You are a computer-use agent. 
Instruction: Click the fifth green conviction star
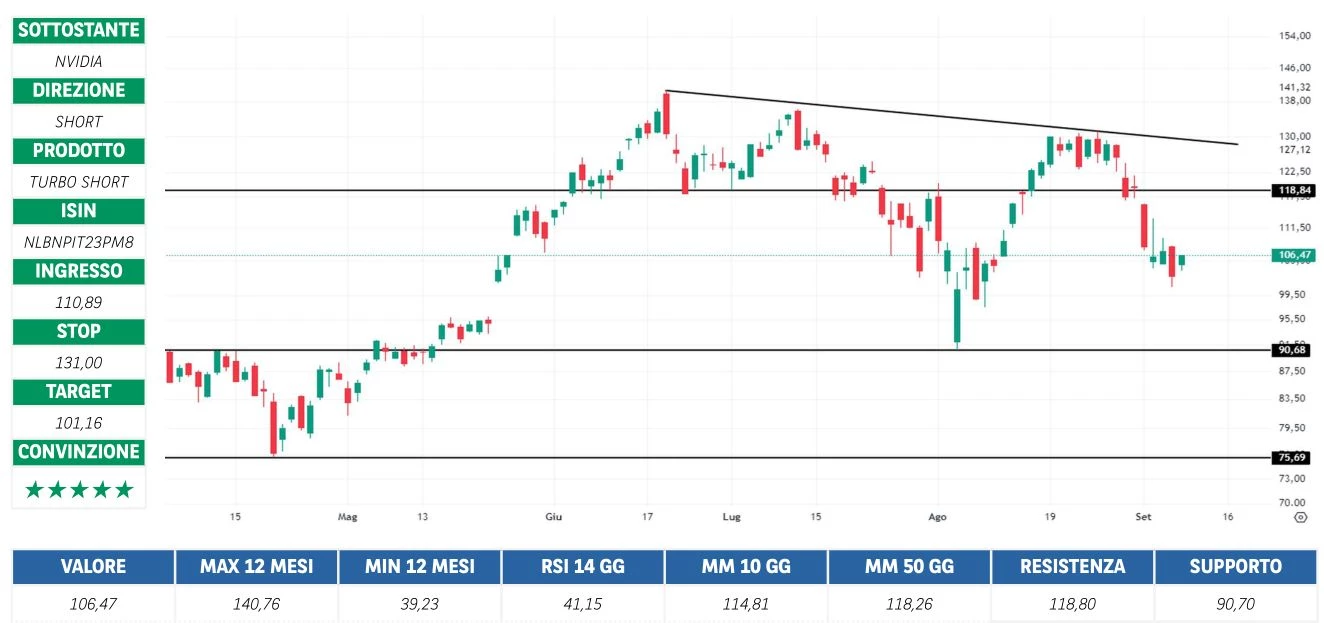coord(124,489)
